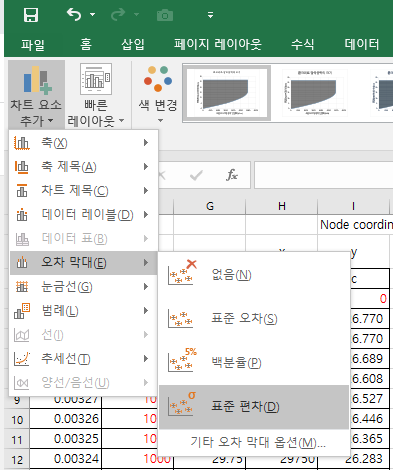The image size is (393, 470).
Task: Open the 빠른 레이아웃 dropdown
Action: [96, 95]
